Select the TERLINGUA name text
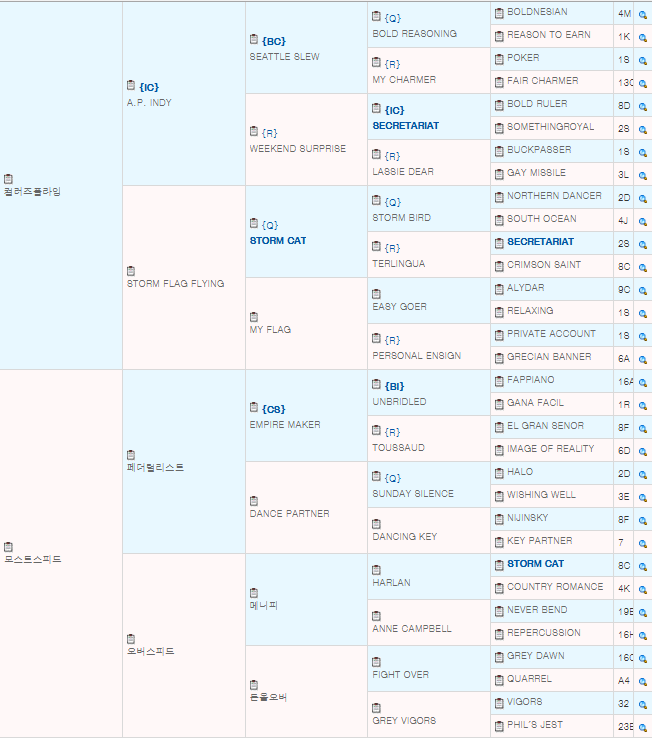This screenshot has width=652, height=738. click(x=399, y=264)
